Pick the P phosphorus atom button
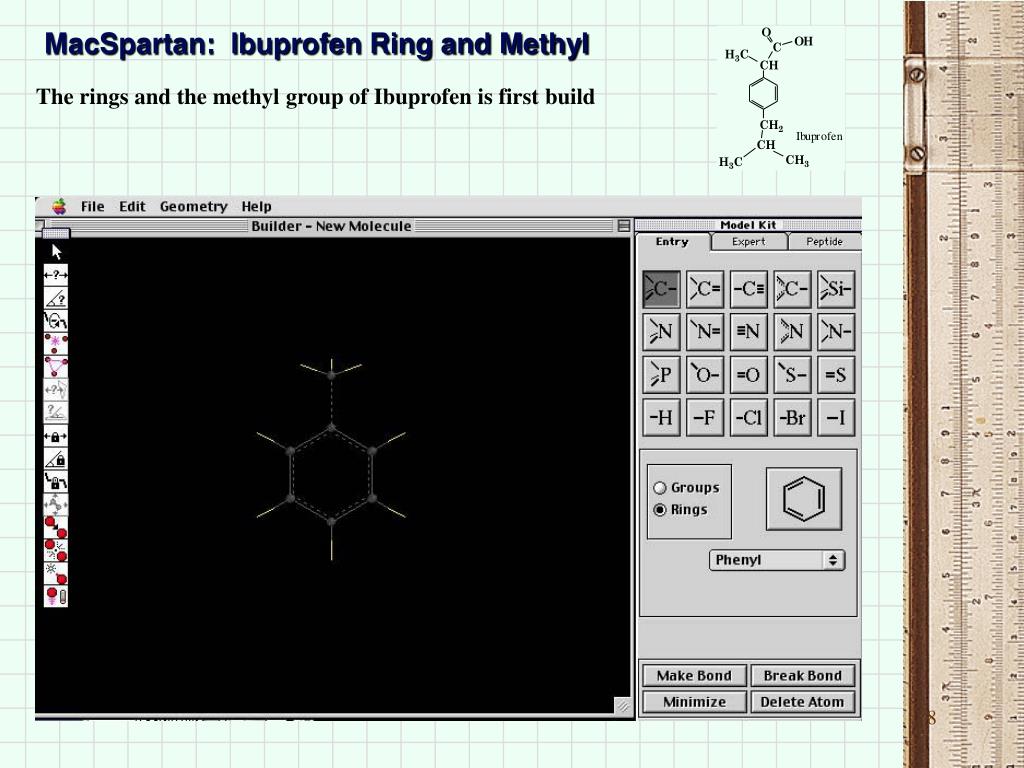 [662, 375]
